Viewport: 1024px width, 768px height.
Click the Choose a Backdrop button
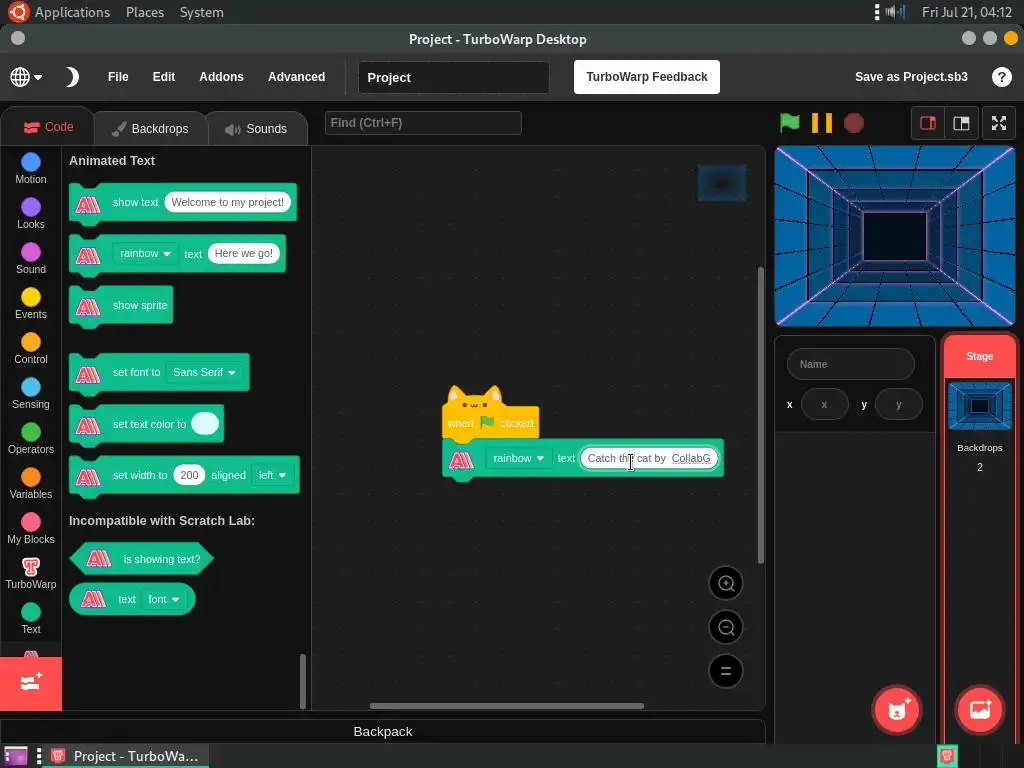click(x=980, y=710)
